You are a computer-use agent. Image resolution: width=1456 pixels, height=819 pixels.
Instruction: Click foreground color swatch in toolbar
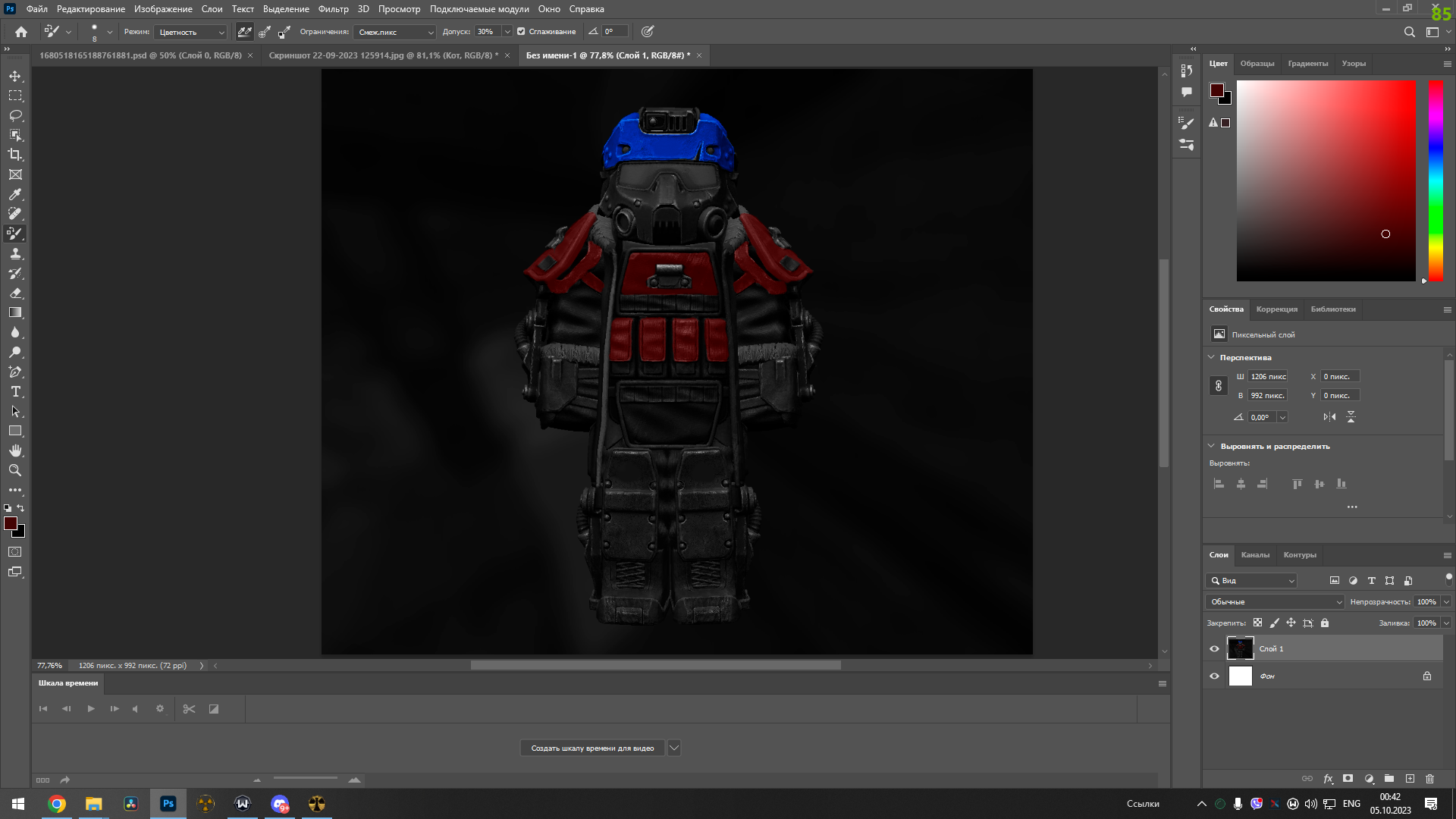click(x=11, y=523)
